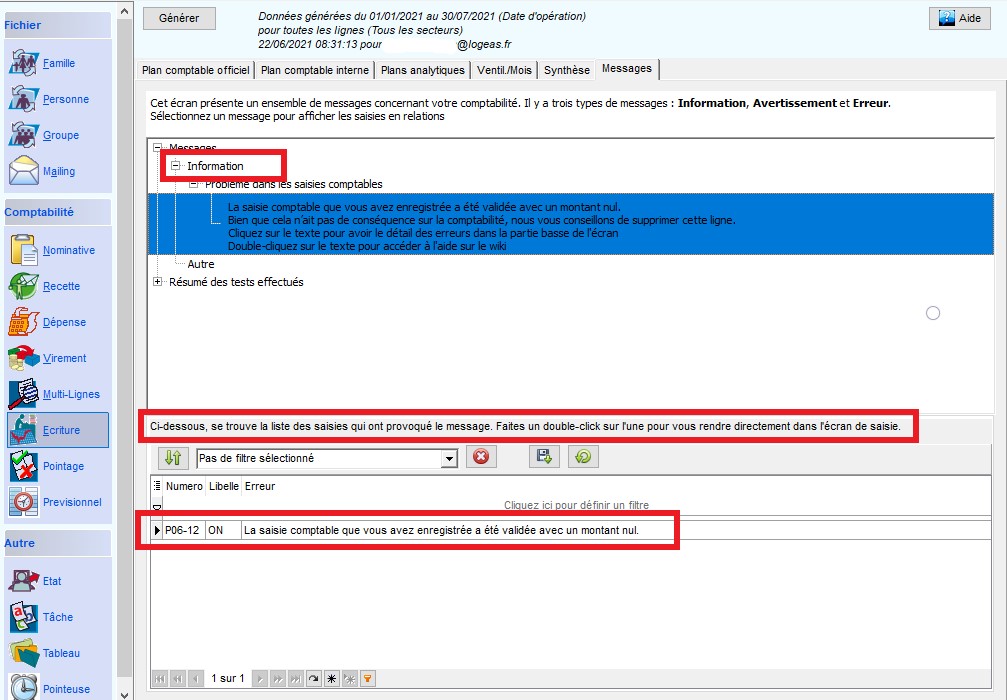Switch to the Synthèse tab

tap(566, 70)
